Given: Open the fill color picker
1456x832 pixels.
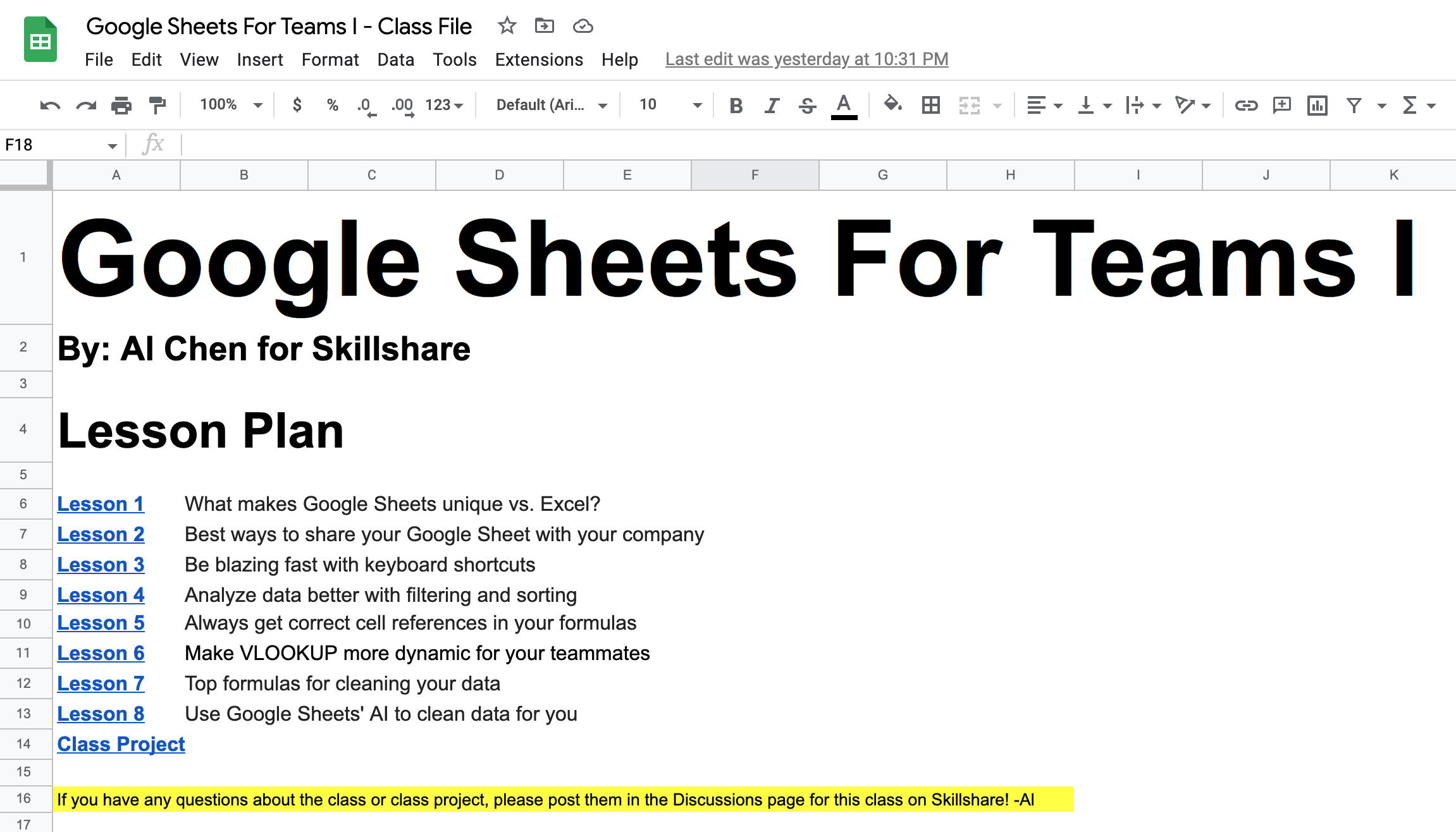Looking at the screenshot, I should (x=892, y=104).
